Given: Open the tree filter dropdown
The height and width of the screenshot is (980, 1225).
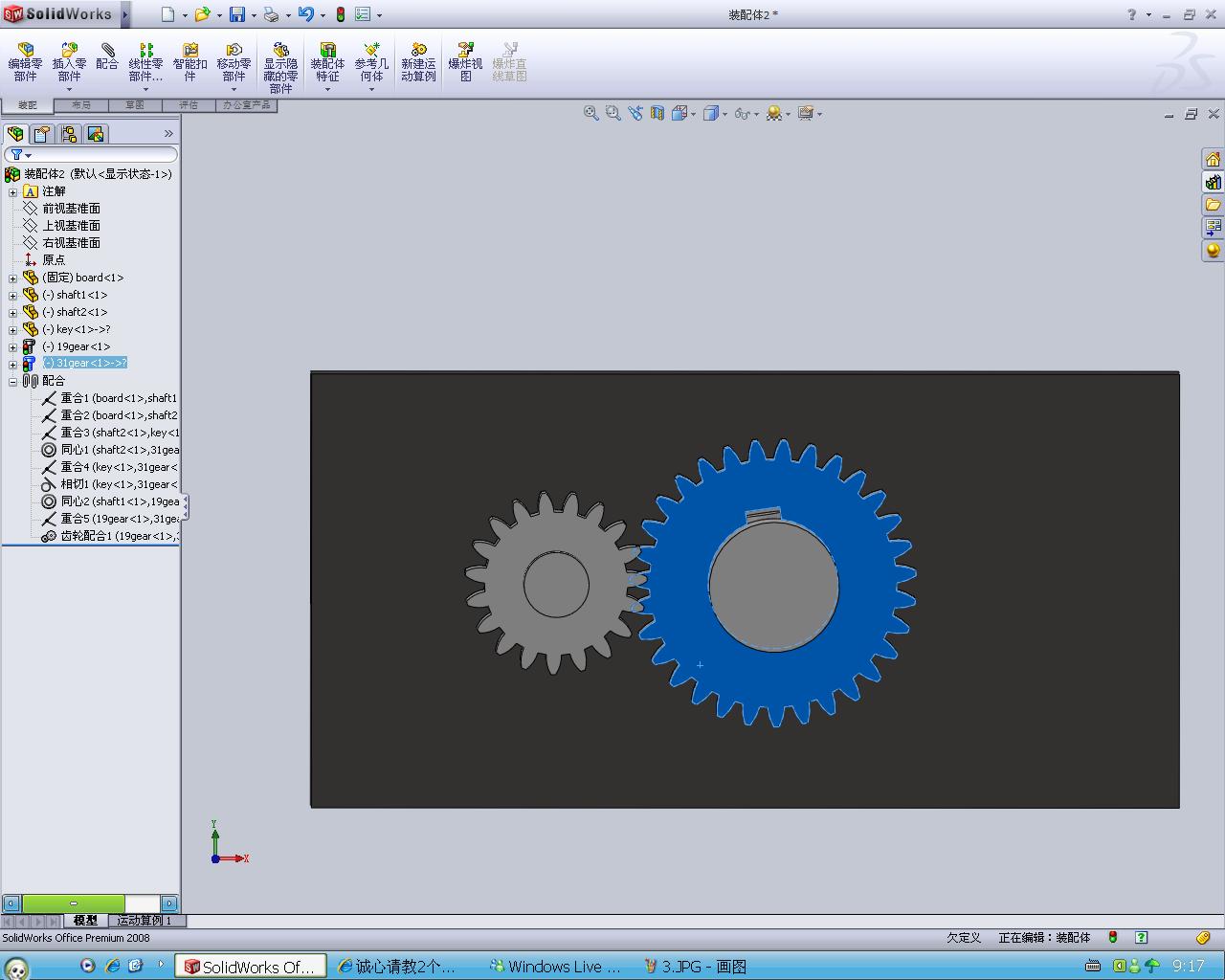Looking at the screenshot, I should 29,155.
